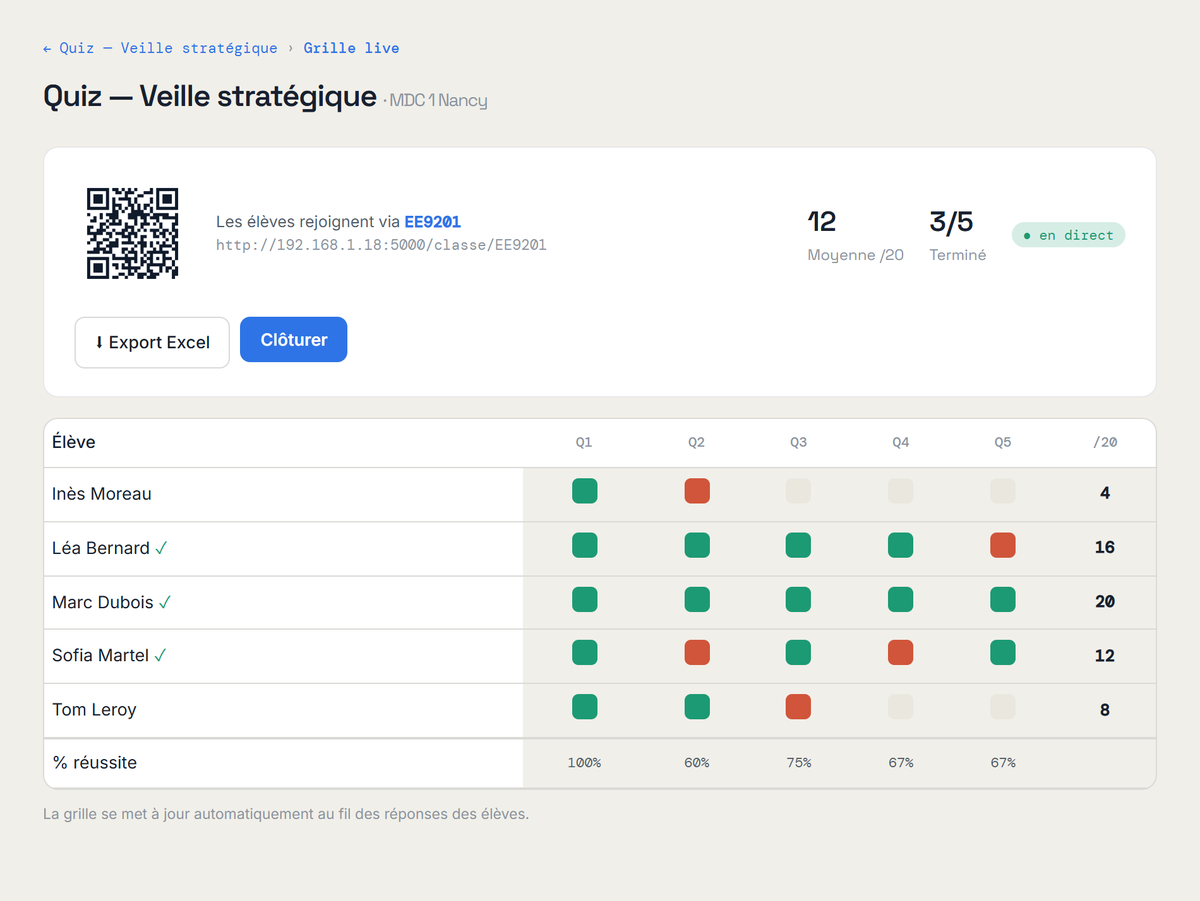This screenshot has width=1200, height=901.
Task: Click Sofia Martel's red Q4 square
Action: pyautogui.click(x=901, y=653)
